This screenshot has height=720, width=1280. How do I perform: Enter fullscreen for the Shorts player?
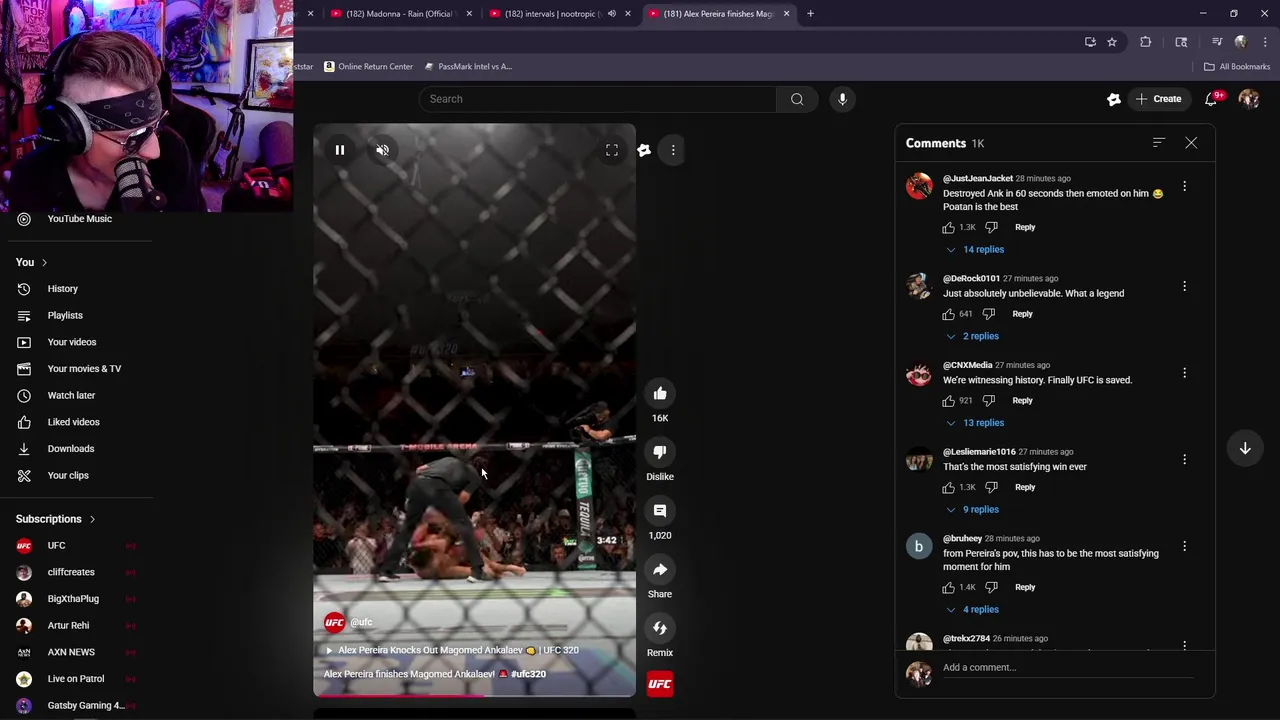click(x=612, y=150)
